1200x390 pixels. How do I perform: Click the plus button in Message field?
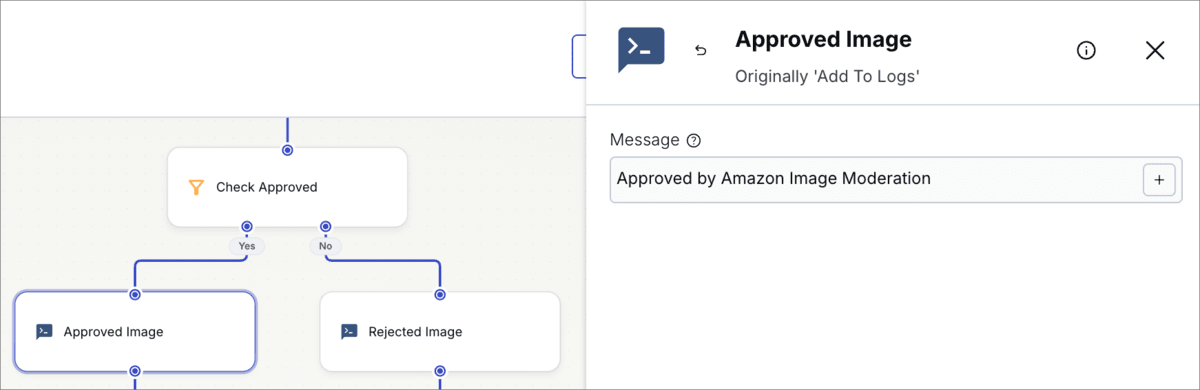1159,180
